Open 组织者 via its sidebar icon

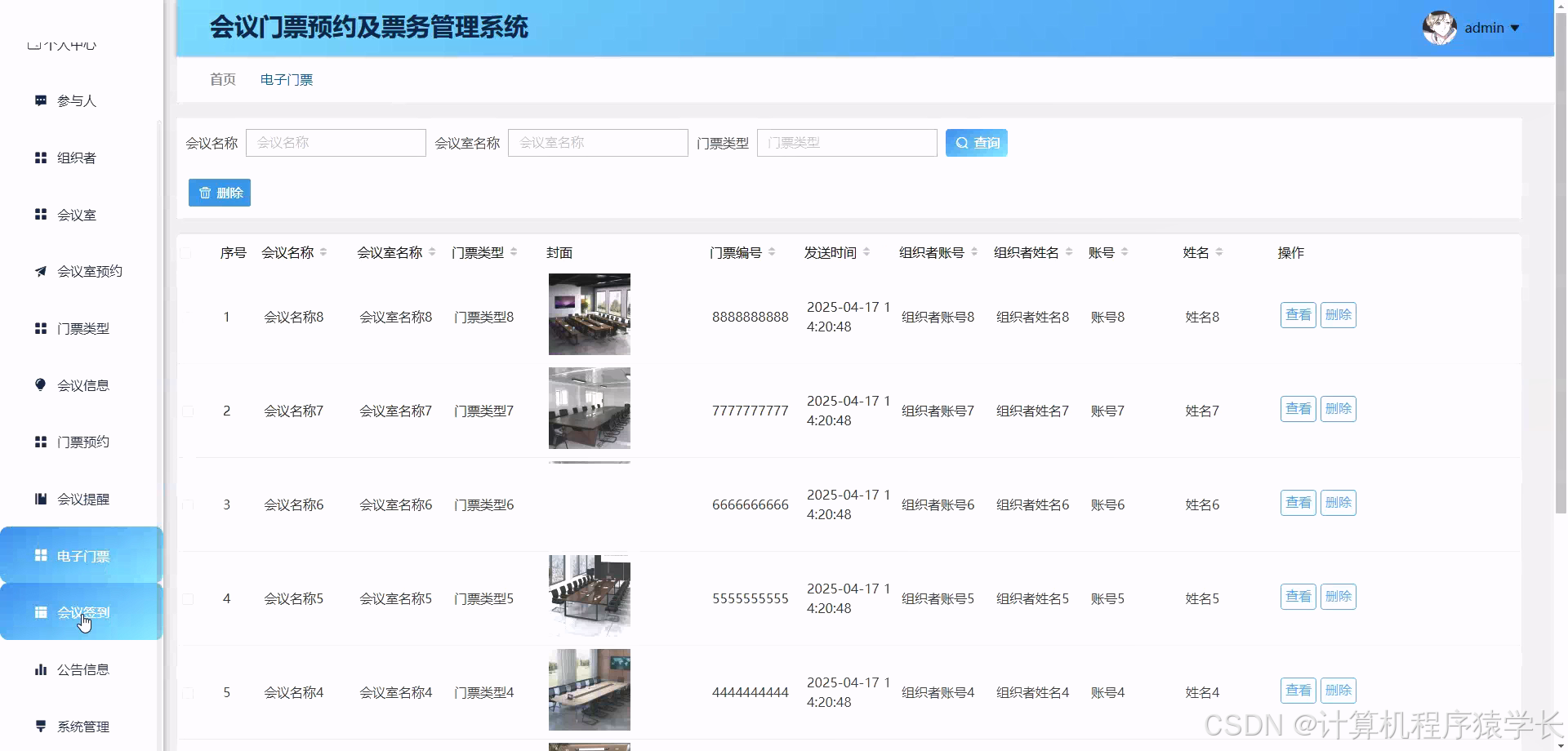(41, 158)
